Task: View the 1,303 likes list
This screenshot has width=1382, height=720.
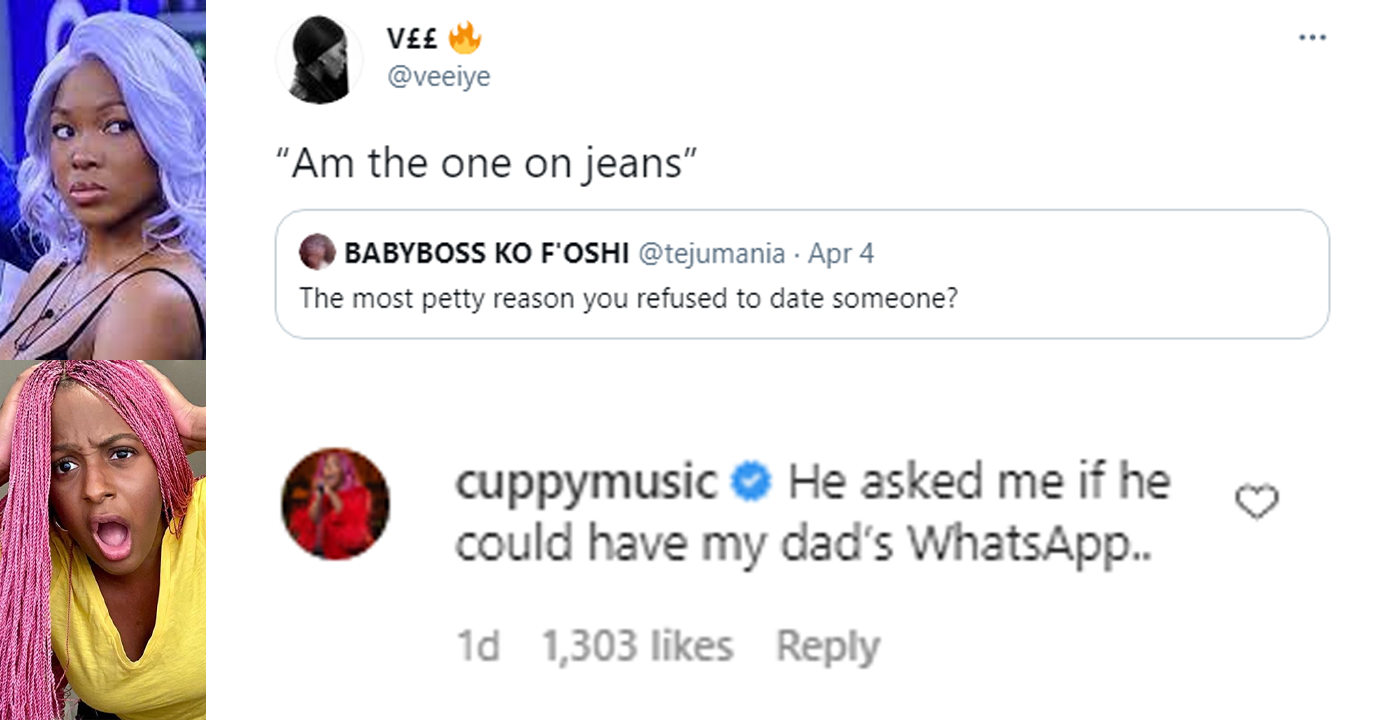Action: coord(637,647)
